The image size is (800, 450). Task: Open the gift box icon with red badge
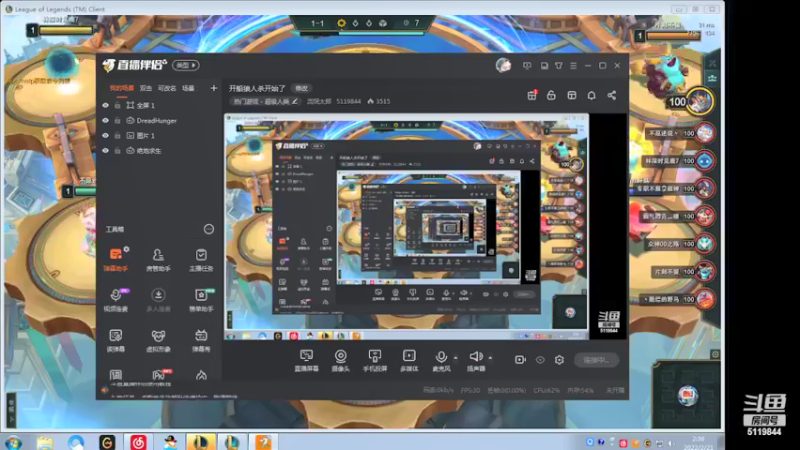tap(532, 95)
